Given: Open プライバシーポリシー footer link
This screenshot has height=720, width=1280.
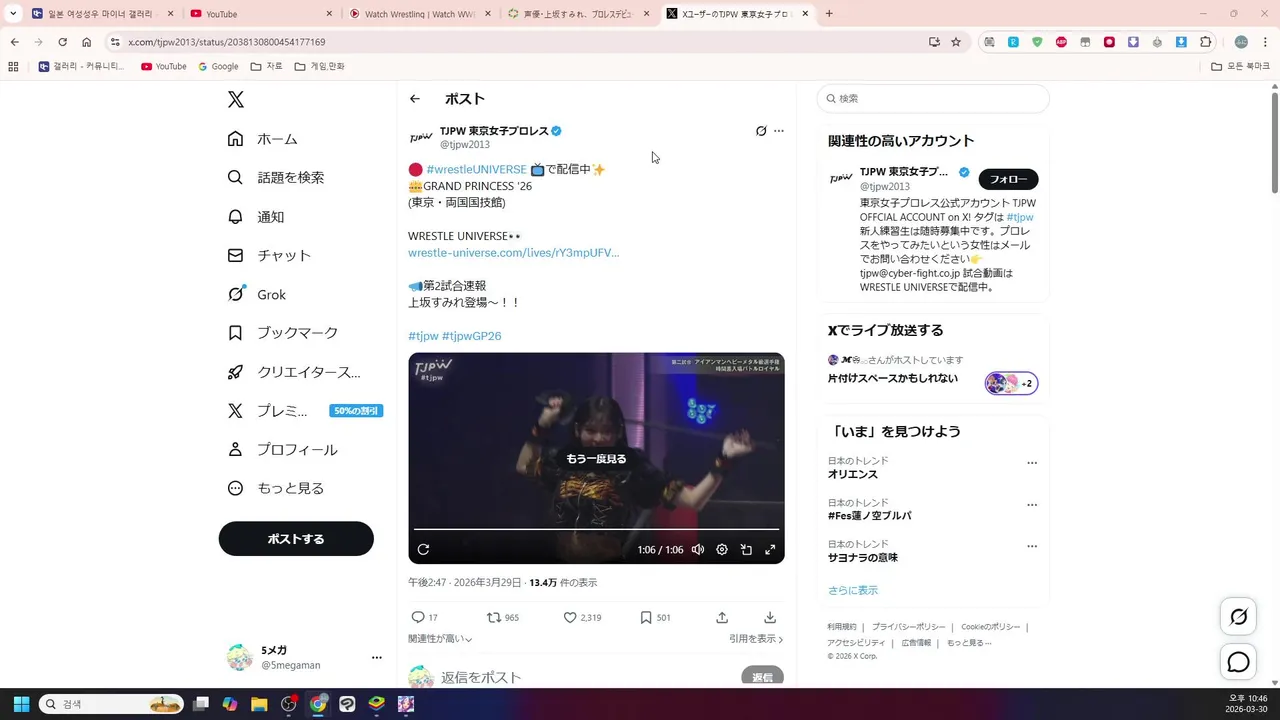Looking at the screenshot, I should (908, 627).
